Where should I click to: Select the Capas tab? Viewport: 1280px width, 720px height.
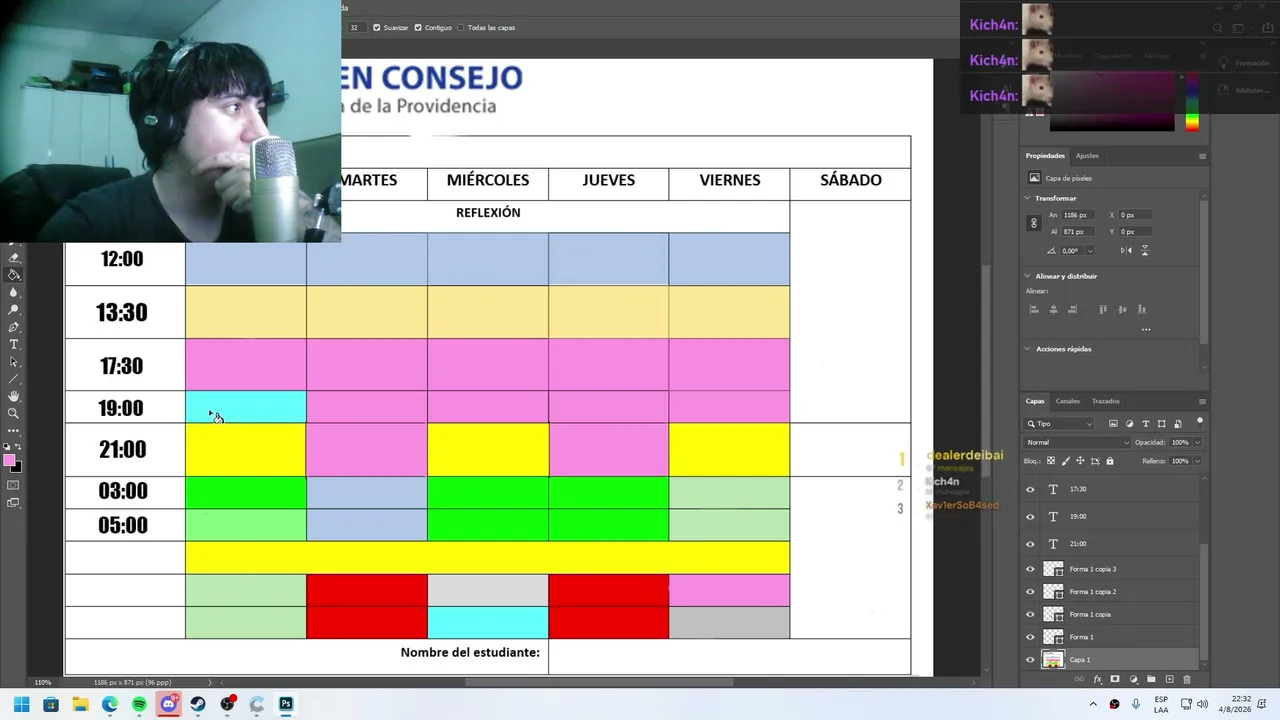pos(1035,401)
